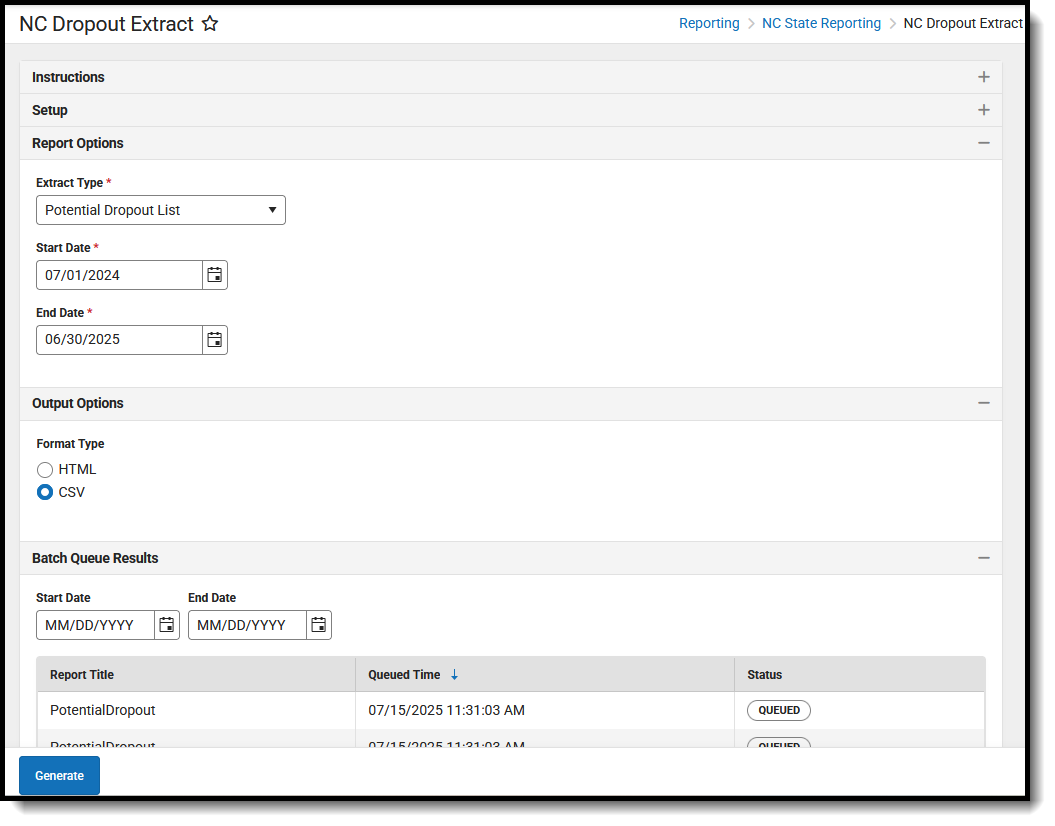Select the CSV format radio button
The width and height of the screenshot is (1055, 826).
click(x=45, y=492)
